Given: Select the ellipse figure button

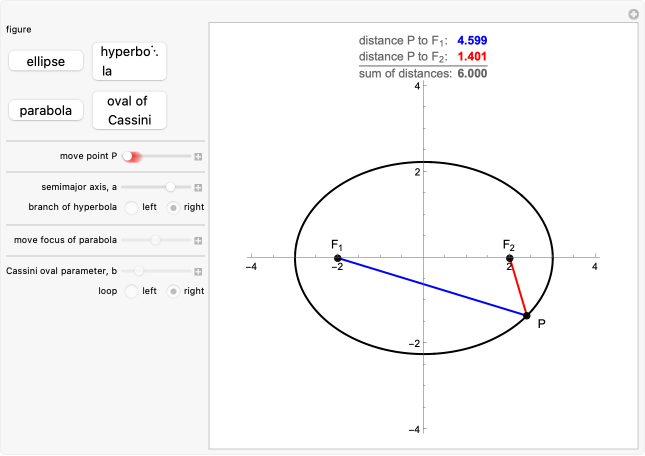Looking at the screenshot, I should click(46, 61).
